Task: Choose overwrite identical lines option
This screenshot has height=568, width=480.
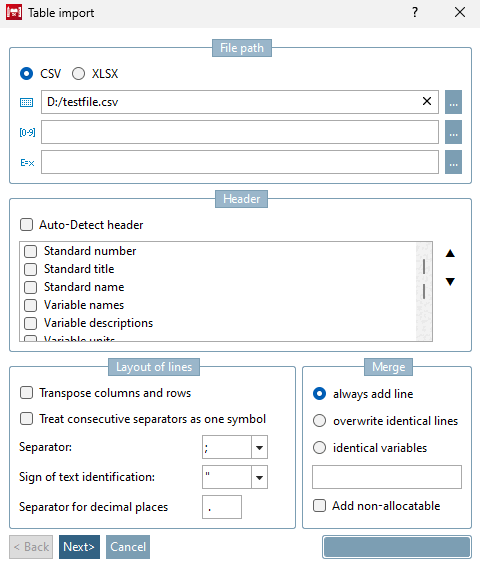Action: coord(319,421)
